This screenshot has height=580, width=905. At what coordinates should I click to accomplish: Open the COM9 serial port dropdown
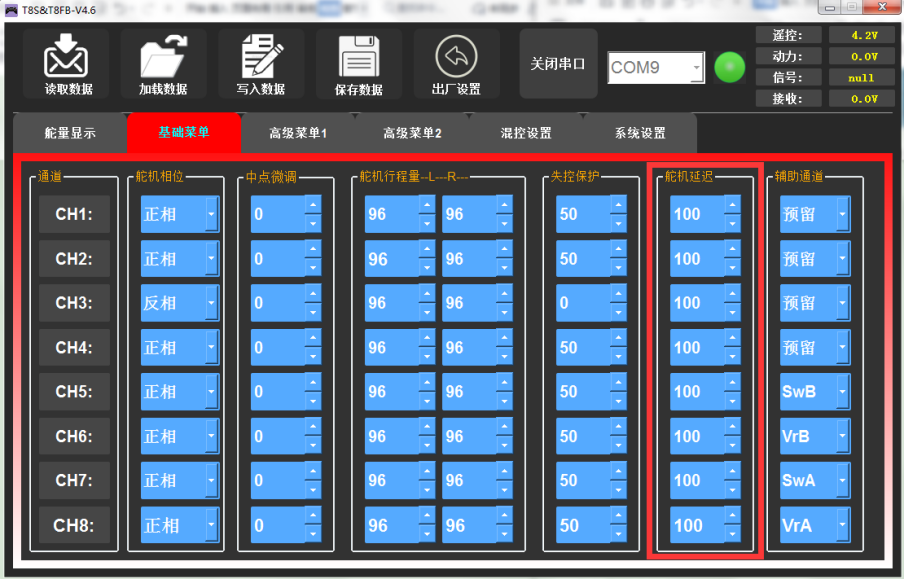(695, 68)
